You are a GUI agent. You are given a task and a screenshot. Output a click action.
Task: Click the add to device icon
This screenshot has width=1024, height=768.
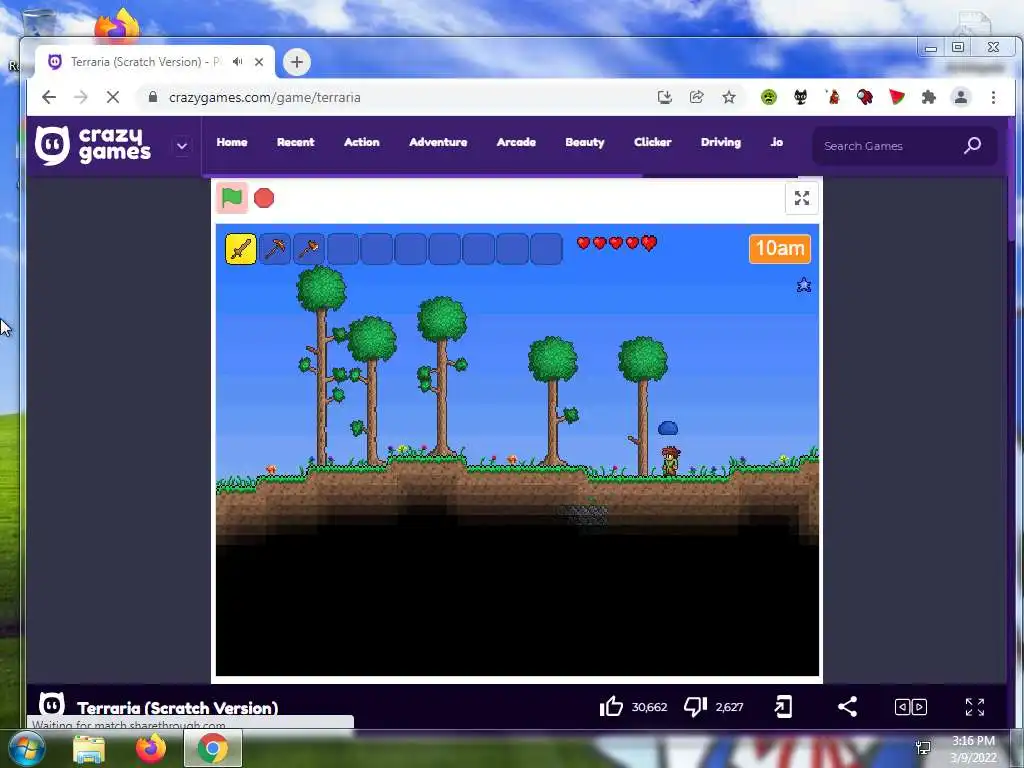[x=783, y=707]
